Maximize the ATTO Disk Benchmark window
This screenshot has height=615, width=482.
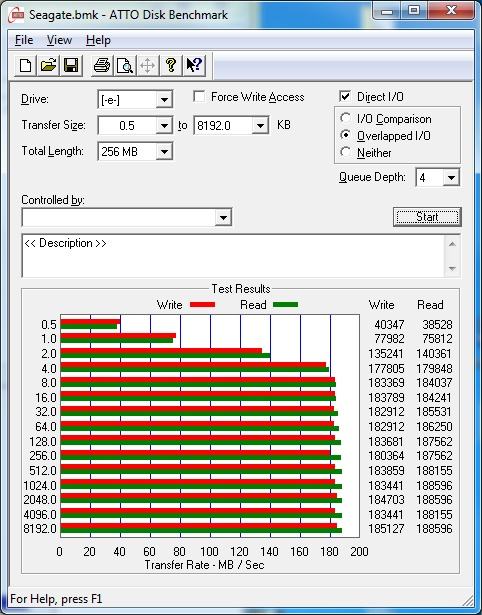[x=414, y=11]
